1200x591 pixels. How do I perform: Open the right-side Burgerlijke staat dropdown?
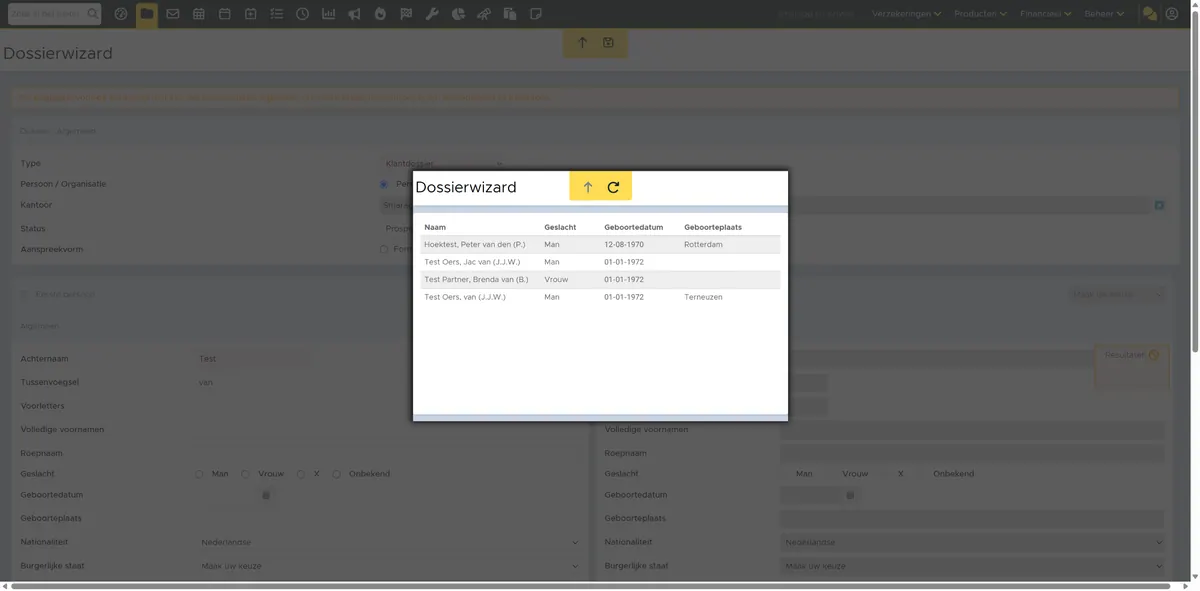click(x=973, y=566)
